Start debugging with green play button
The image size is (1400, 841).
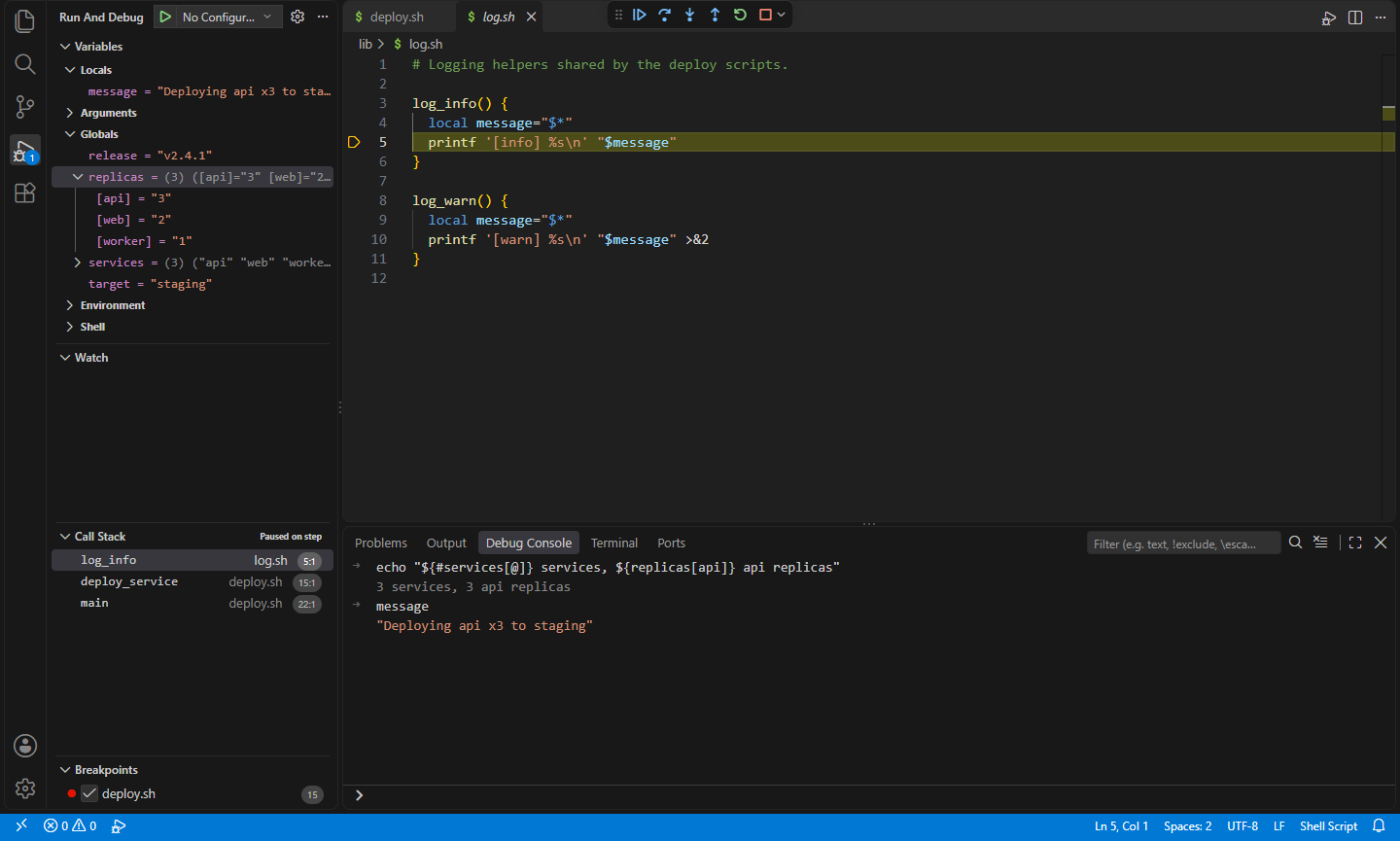click(165, 17)
